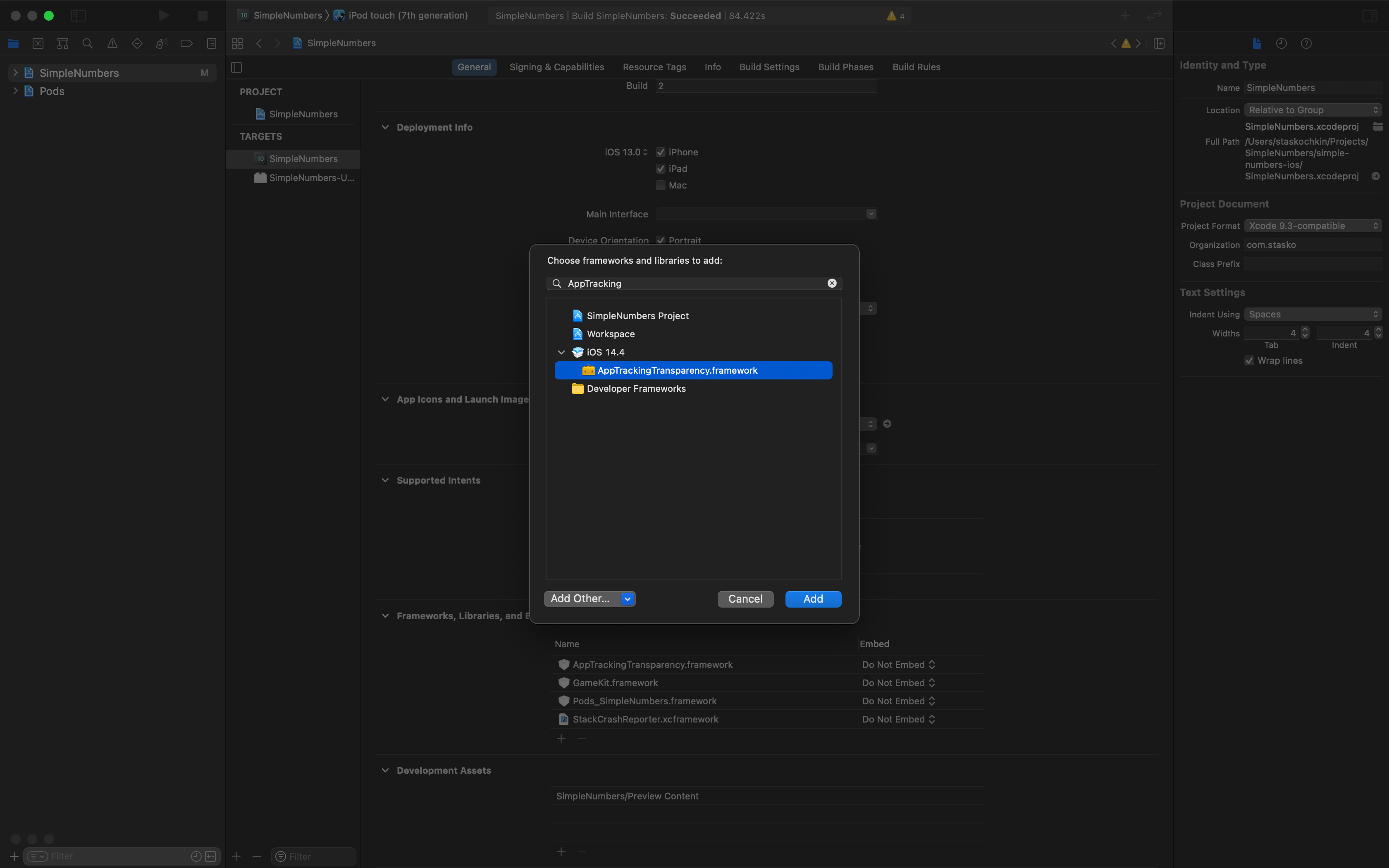The width and height of the screenshot is (1389, 868).
Task: Select AppTrackingTransparency.framework in the list
Action: (x=677, y=370)
